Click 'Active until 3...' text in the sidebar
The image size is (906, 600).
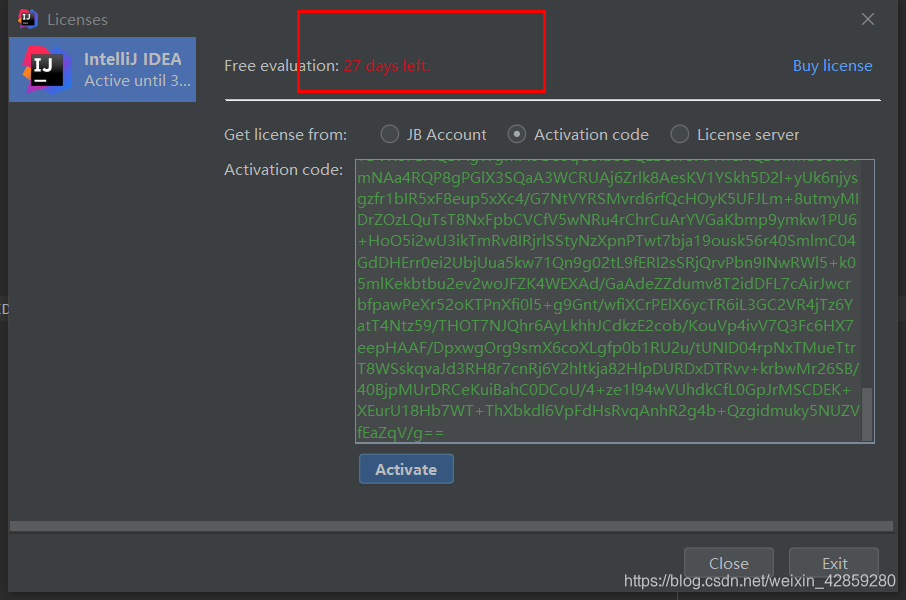(137, 81)
